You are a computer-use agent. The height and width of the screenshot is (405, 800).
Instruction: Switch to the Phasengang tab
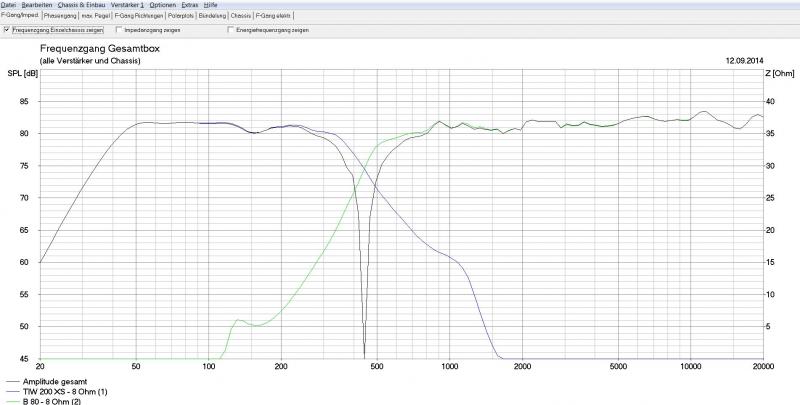(x=61, y=17)
